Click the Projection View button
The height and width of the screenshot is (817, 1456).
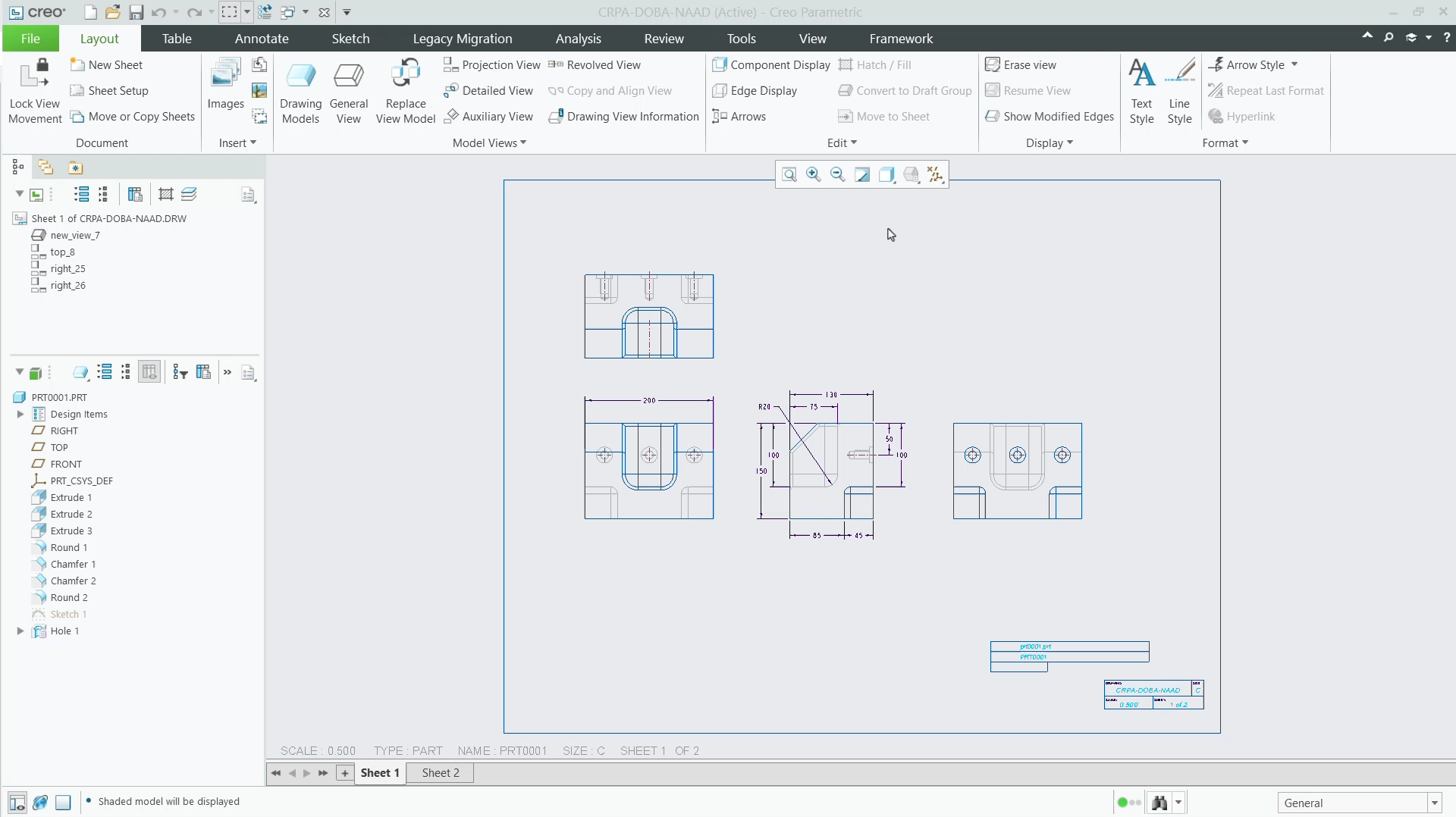point(491,64)
